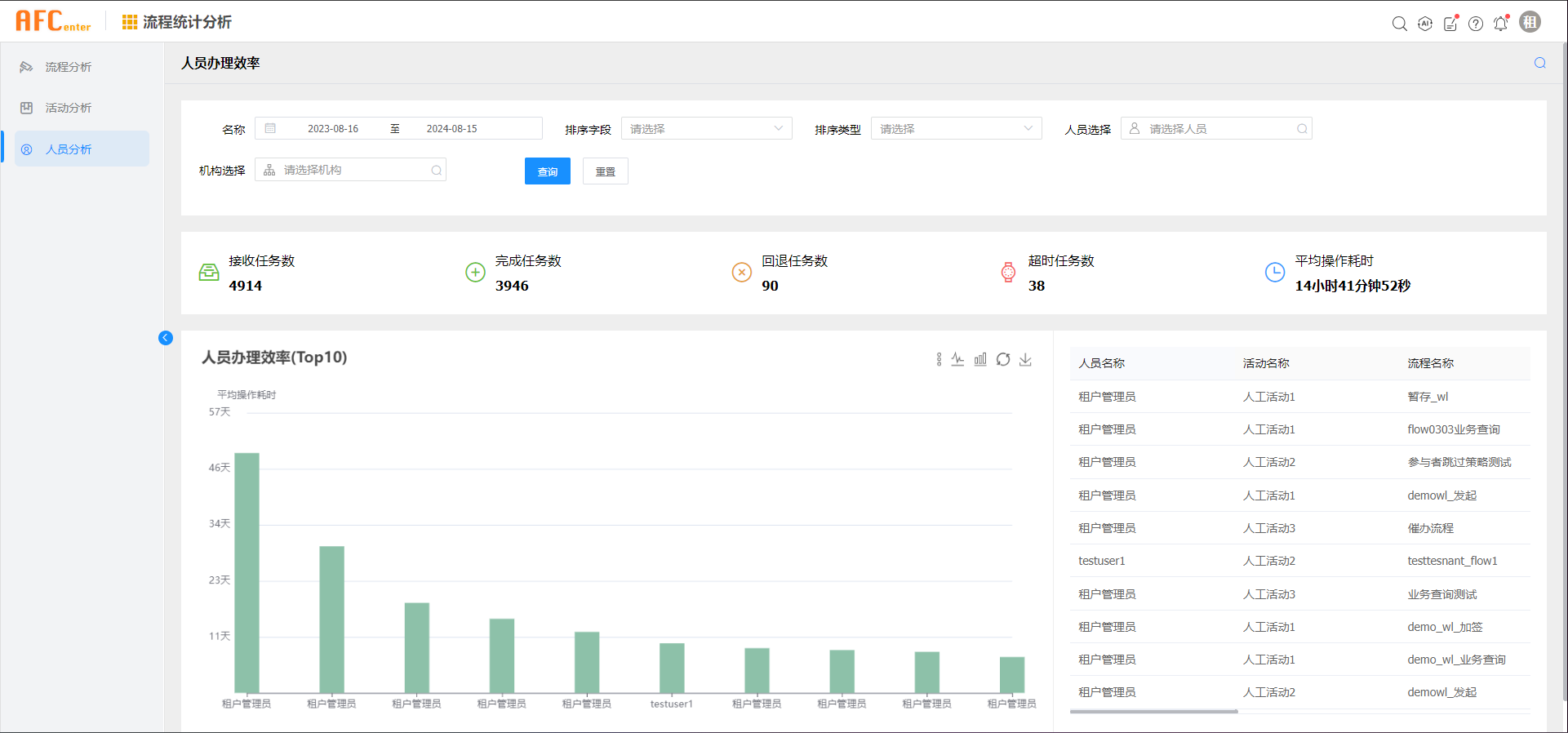Switch chart to line chart view
1568x733 pixels.
click(957, 359)
